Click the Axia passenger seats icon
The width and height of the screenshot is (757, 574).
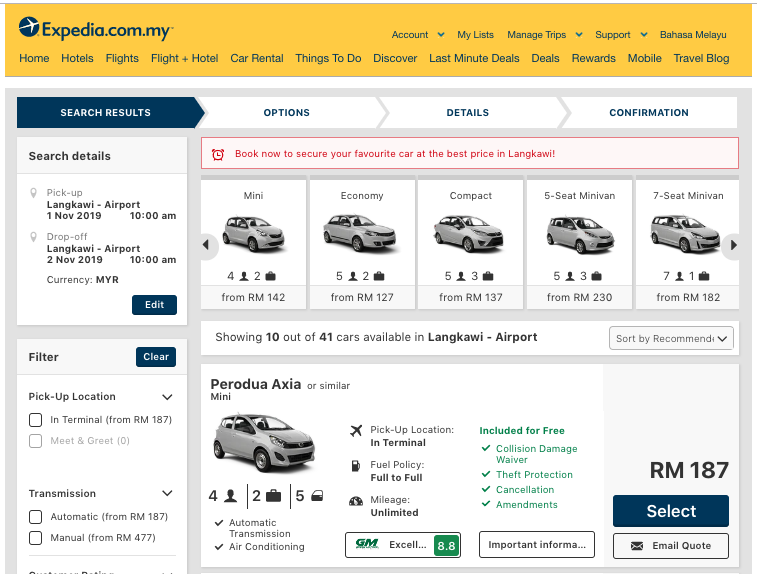pyautogui.click(x=231, y=496)
